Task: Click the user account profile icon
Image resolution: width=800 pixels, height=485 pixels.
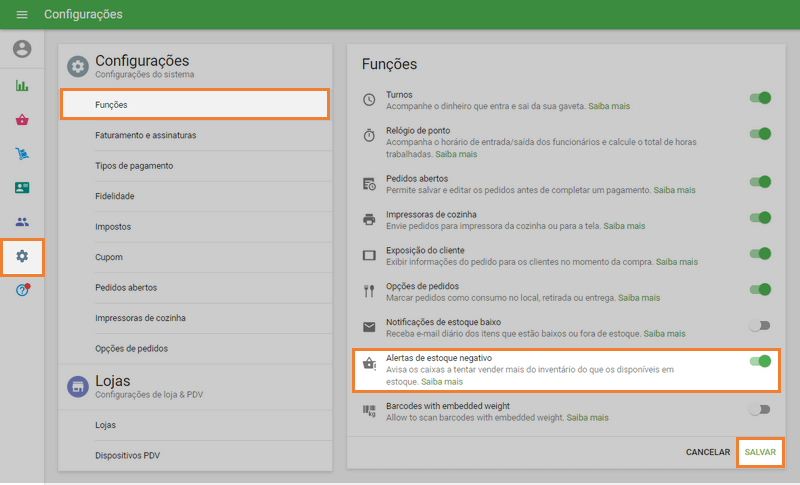Action: [22, 49]
